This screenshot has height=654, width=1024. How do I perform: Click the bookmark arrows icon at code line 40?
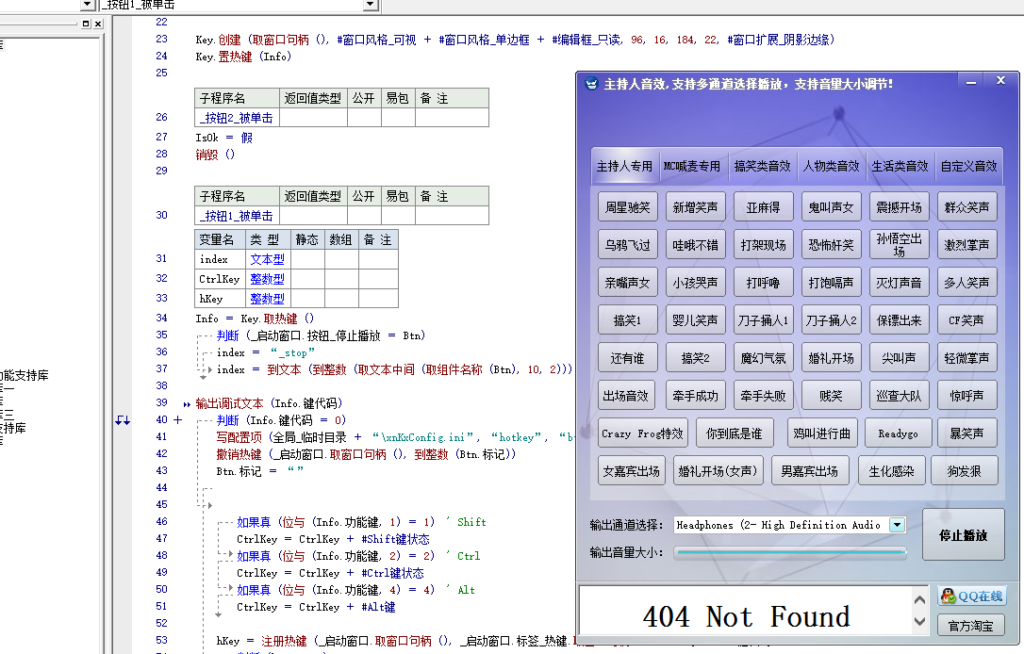121,419
